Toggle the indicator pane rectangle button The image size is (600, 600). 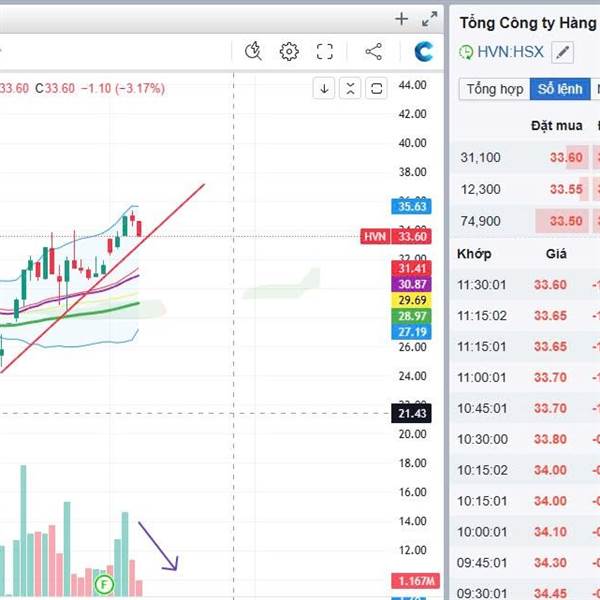click(x=376, y=89)
